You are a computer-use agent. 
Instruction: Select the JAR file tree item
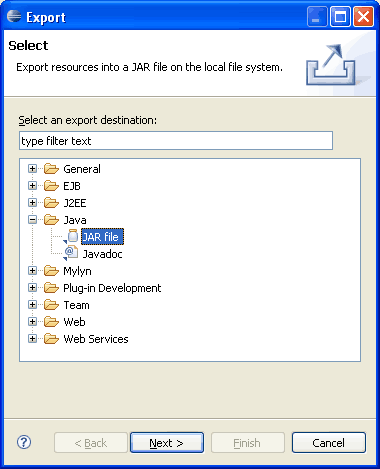102,237
